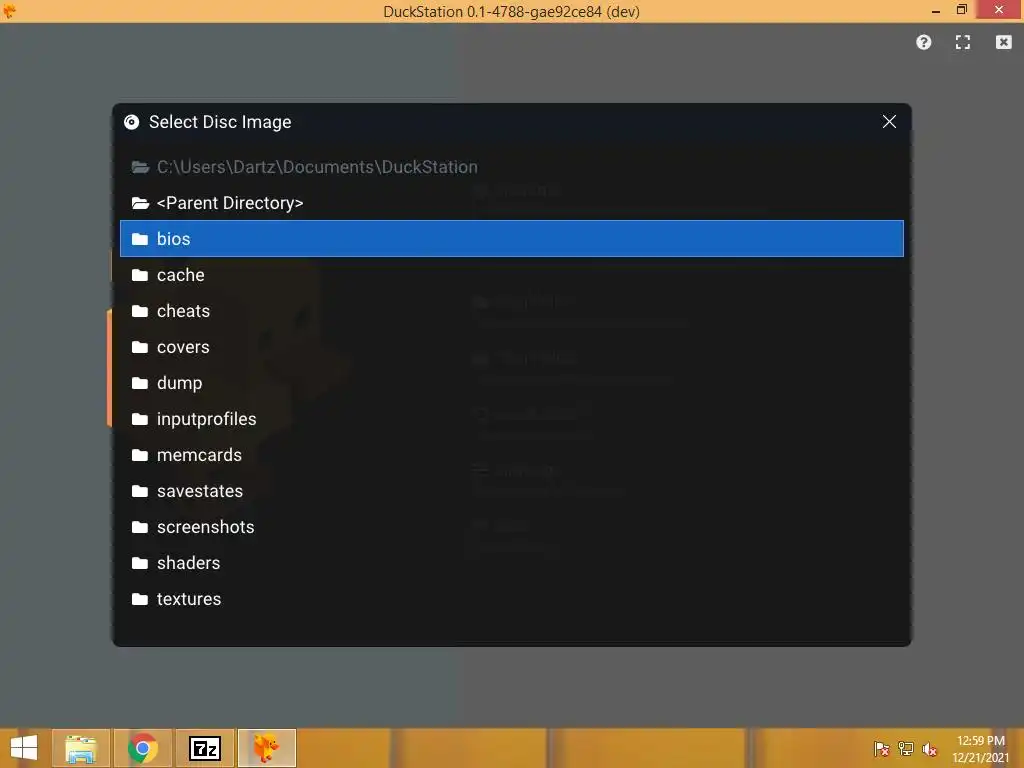This screenshot has width=1024, height=768.
Task: Click the folder icon next to cache
Action: (140, 275)
